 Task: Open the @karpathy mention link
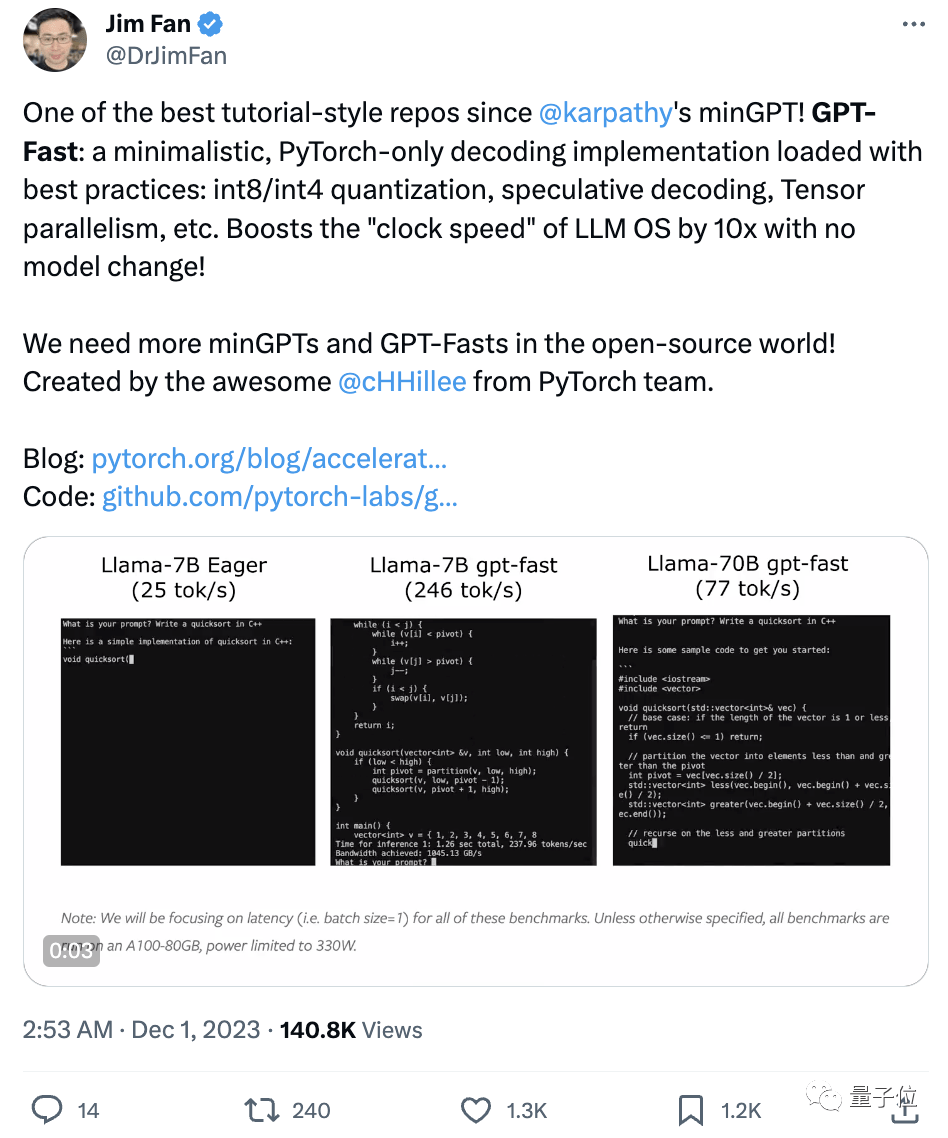(604, 113)
